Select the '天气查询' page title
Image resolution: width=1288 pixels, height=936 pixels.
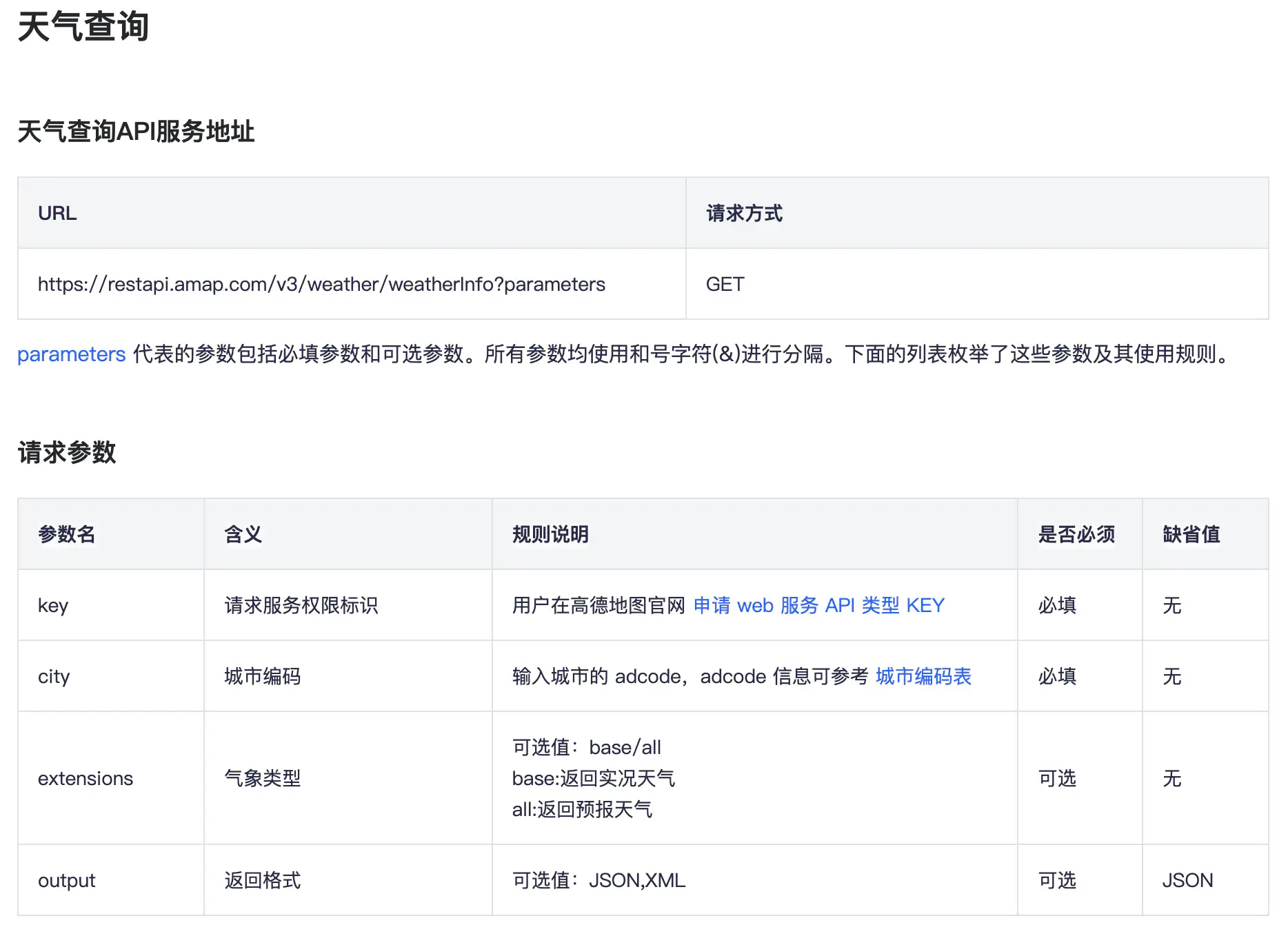click(83, 27)
